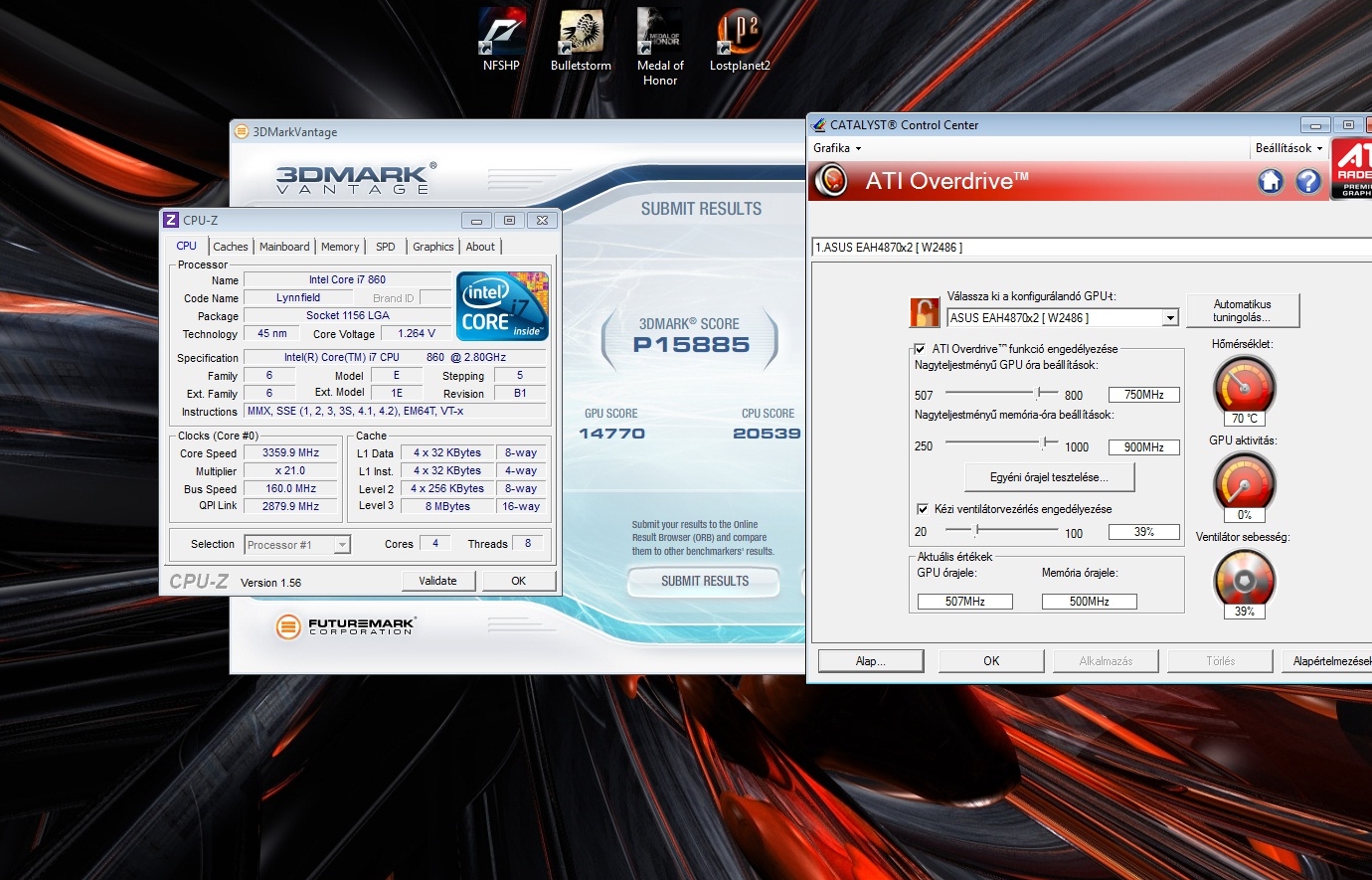
Task: Switch to the Caches tab
Action: coord(231,247)
